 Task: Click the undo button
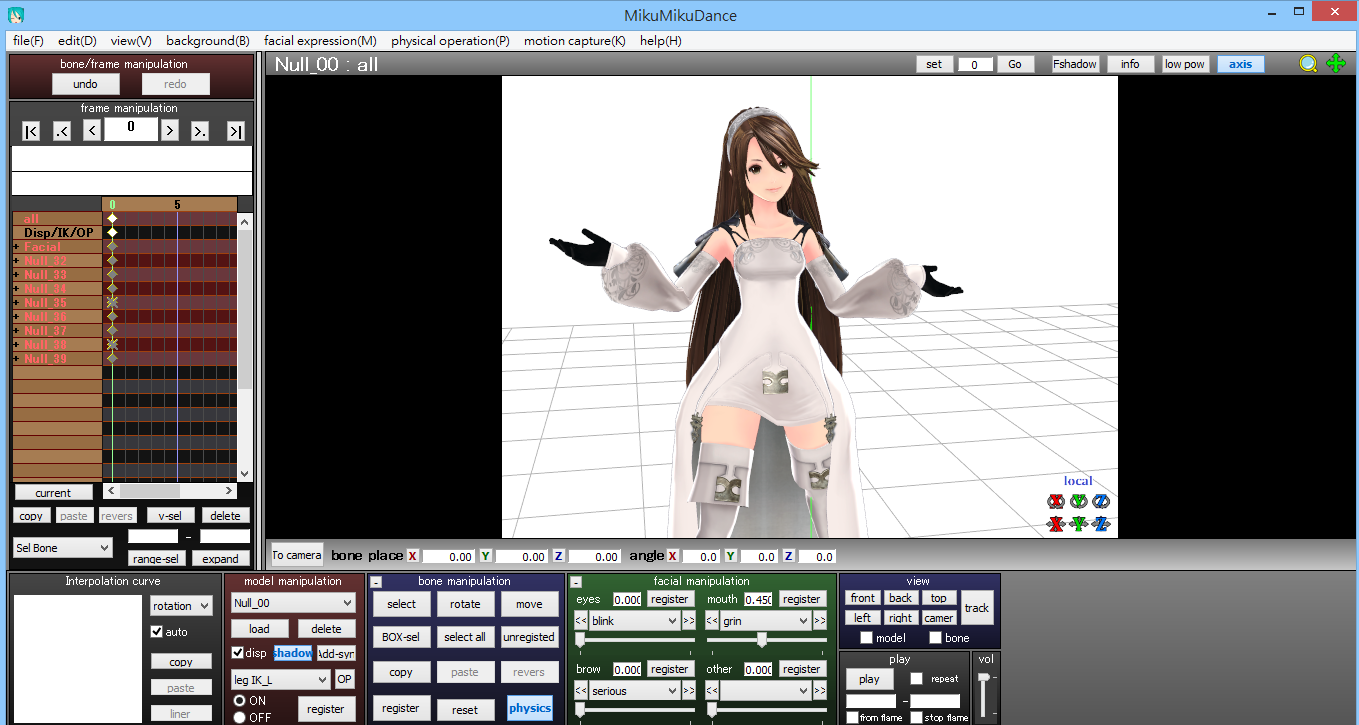click(x=86, y=85)
